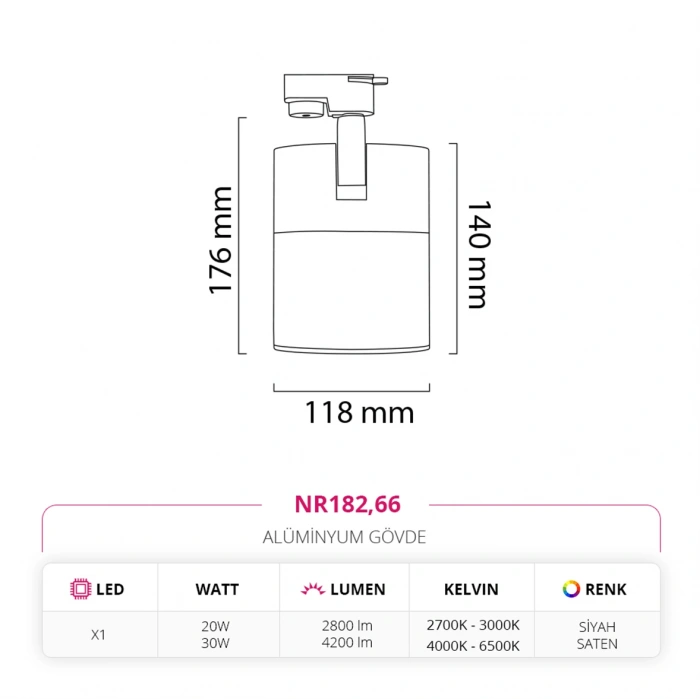Click the 2800 lm lumen value
Image resolution: width=700 pixels, height=700 pixels.
(347, 624)
